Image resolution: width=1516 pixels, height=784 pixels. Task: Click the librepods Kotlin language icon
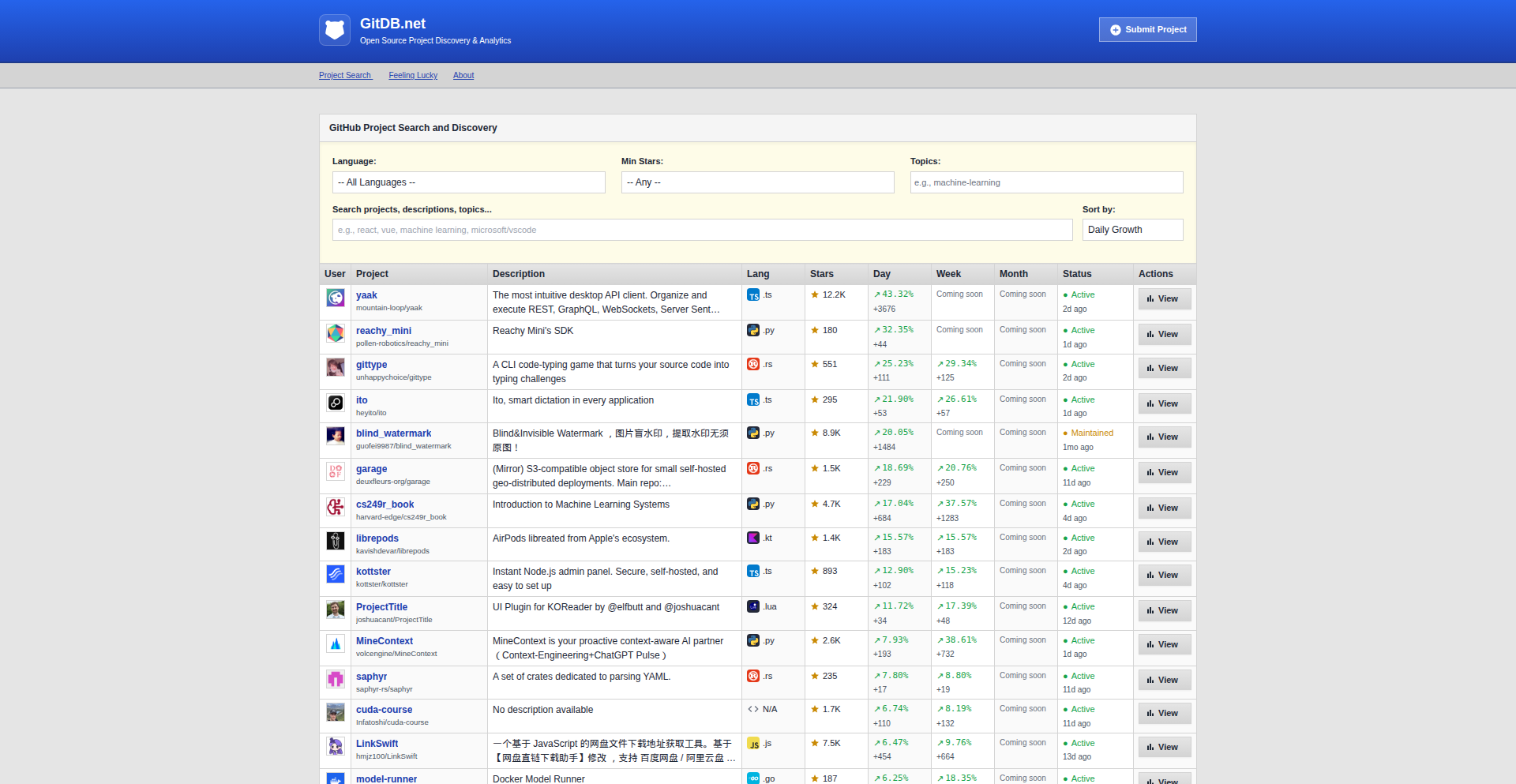coord(753,538)
